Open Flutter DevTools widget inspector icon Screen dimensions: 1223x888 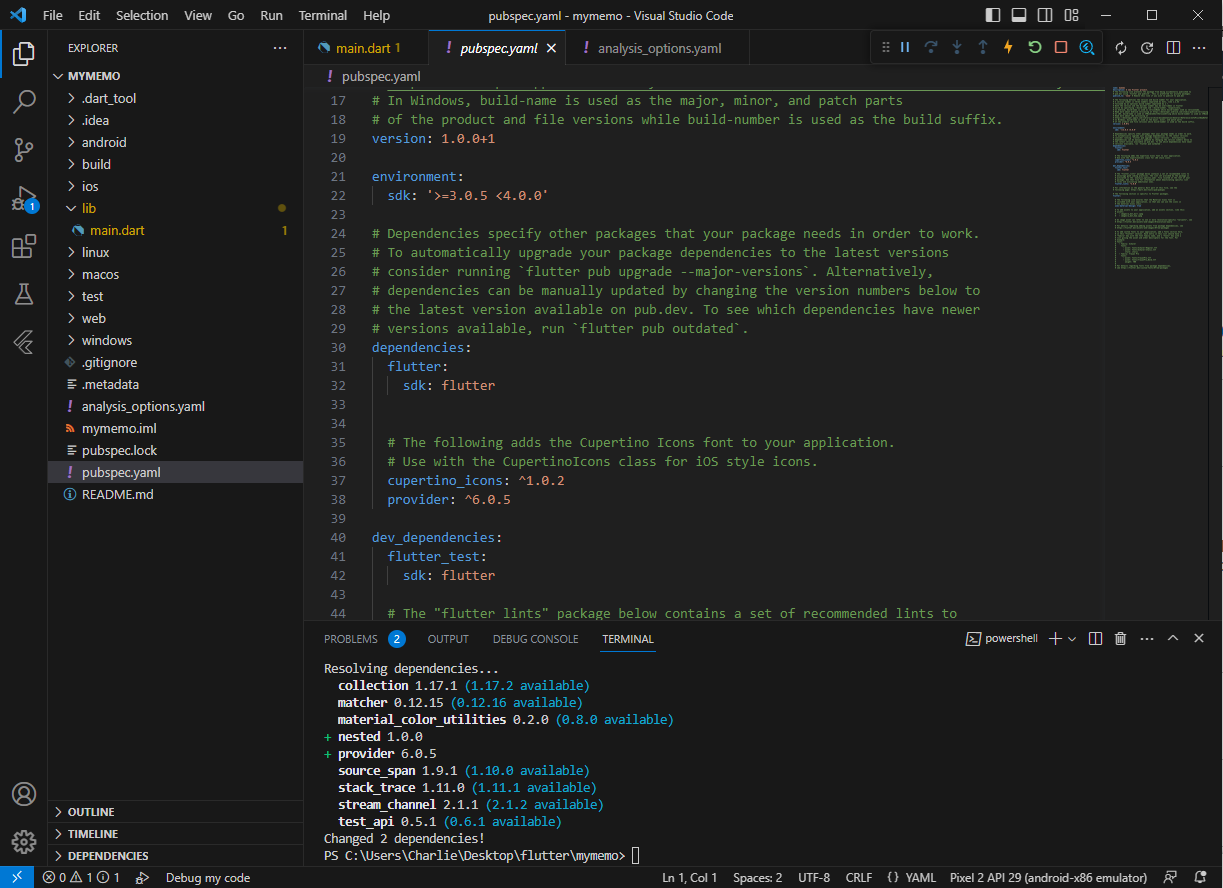coord(1087,47)
